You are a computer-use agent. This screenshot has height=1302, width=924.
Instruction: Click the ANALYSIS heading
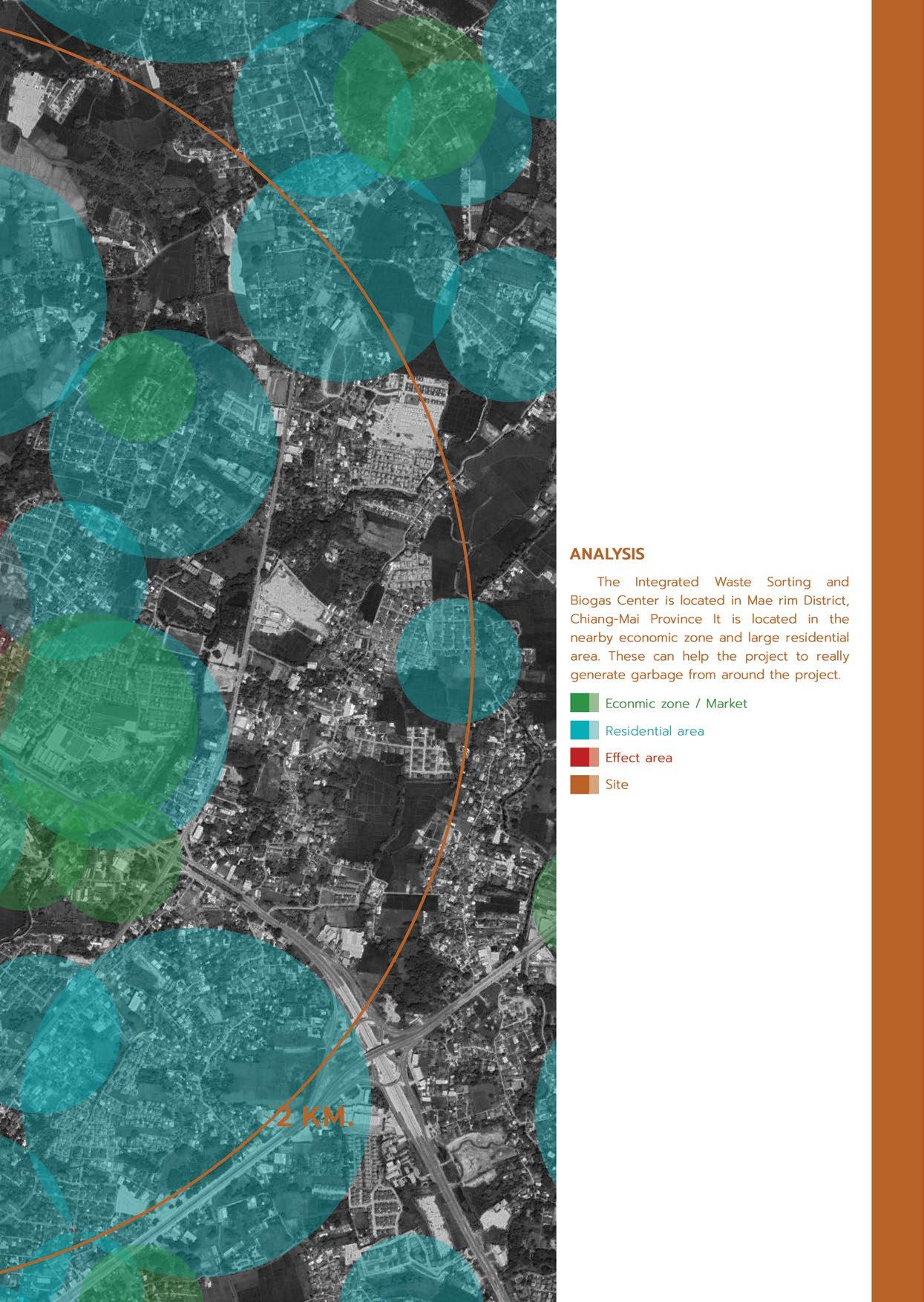(x=607, y=555)
